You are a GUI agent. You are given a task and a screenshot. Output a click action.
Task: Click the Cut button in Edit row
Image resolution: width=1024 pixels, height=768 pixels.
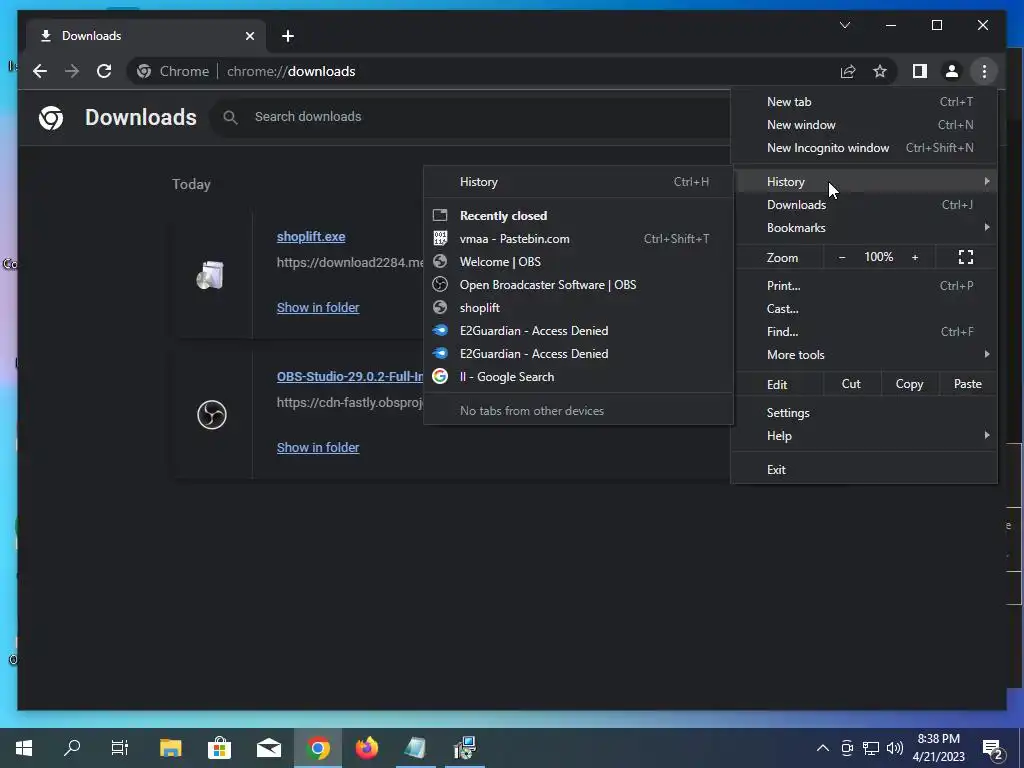tap(851, 384)
